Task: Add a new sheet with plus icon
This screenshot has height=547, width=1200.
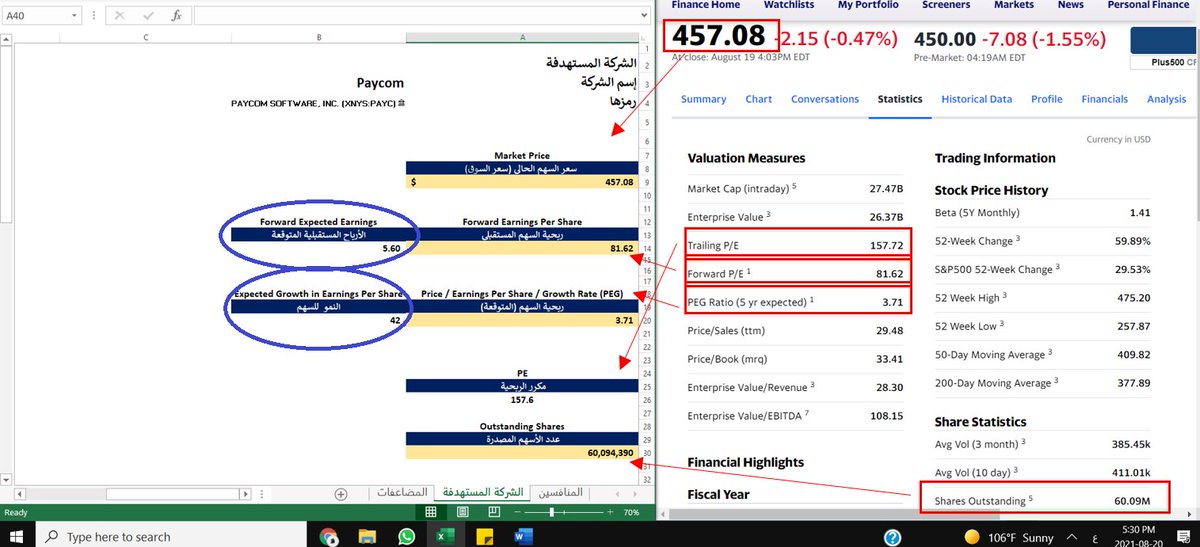Action: pyautogui.click(x=341, y=494)
